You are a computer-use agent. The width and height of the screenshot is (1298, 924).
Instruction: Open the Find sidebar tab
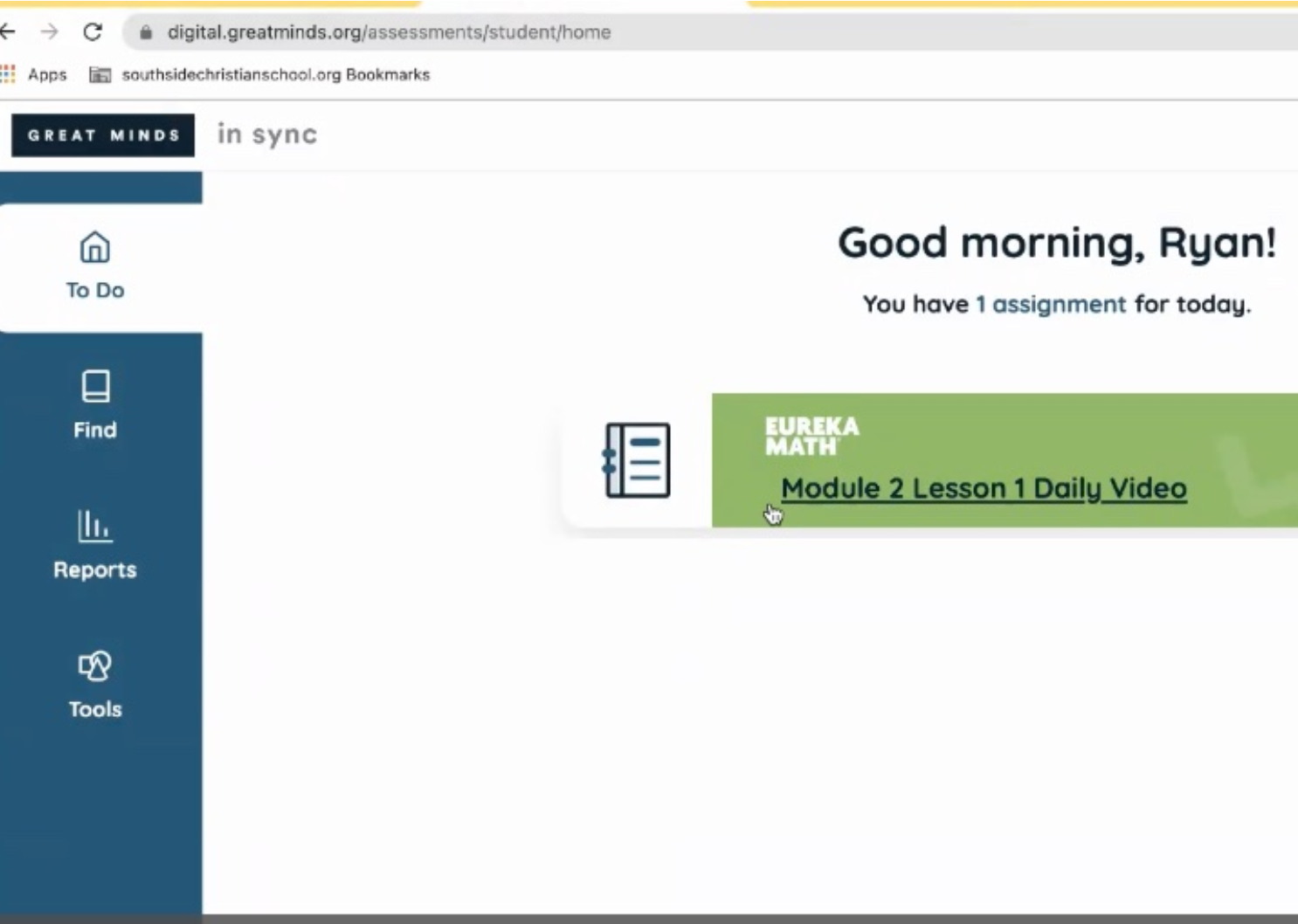(95, 405)
